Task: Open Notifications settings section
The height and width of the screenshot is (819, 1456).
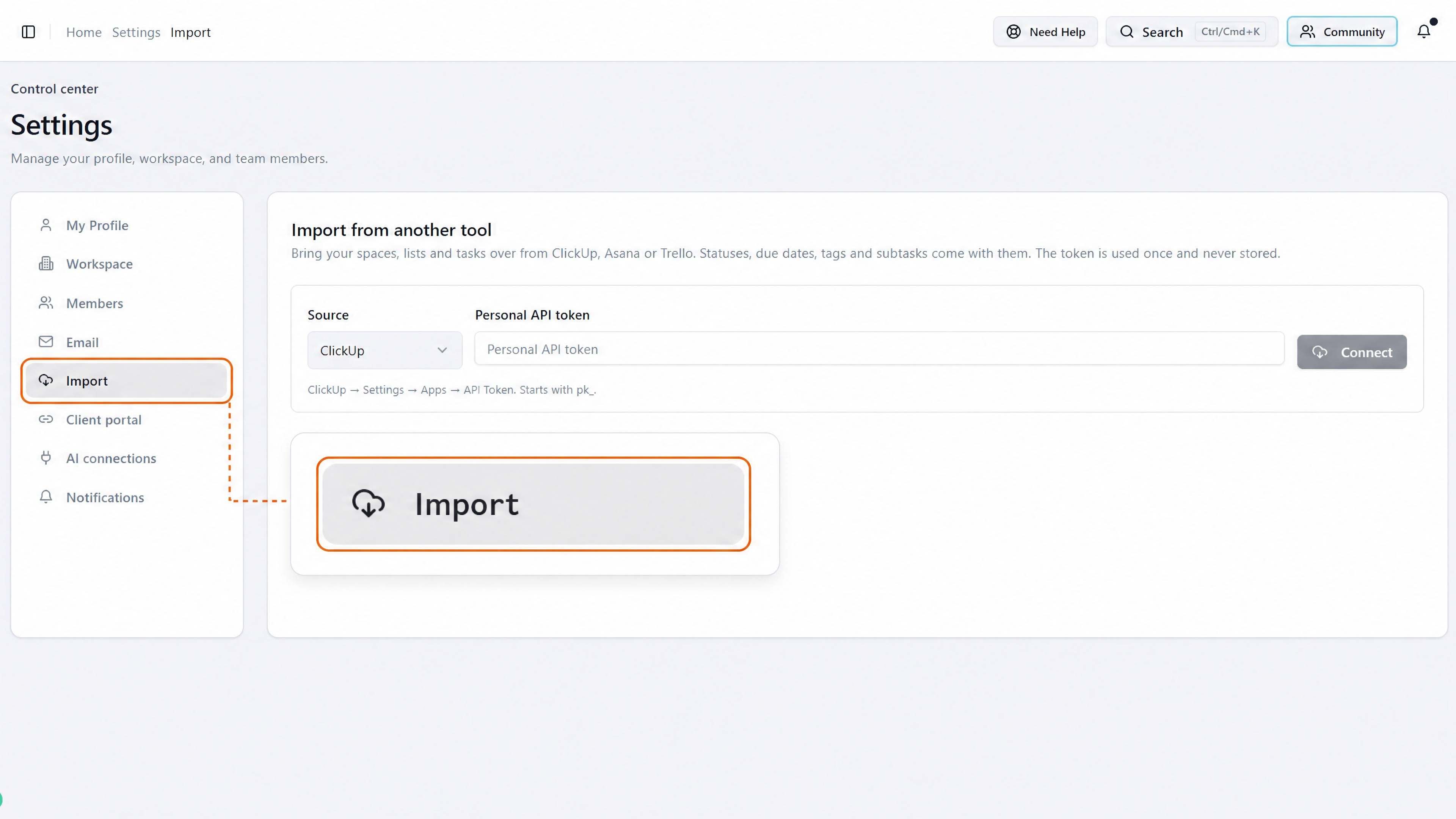Action: coord(127,497)
